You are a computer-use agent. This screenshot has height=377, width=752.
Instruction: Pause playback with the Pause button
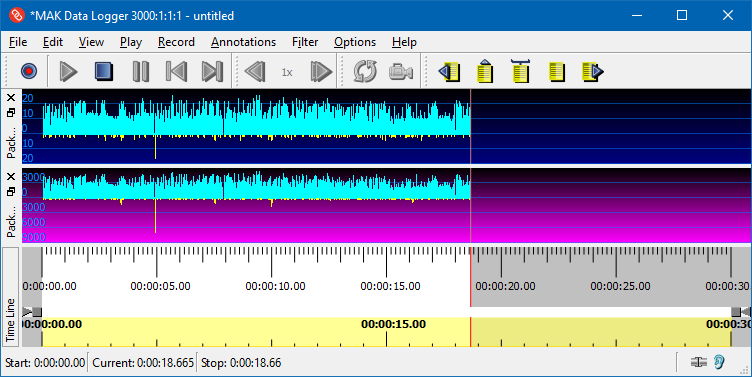[x=141, y=71]
